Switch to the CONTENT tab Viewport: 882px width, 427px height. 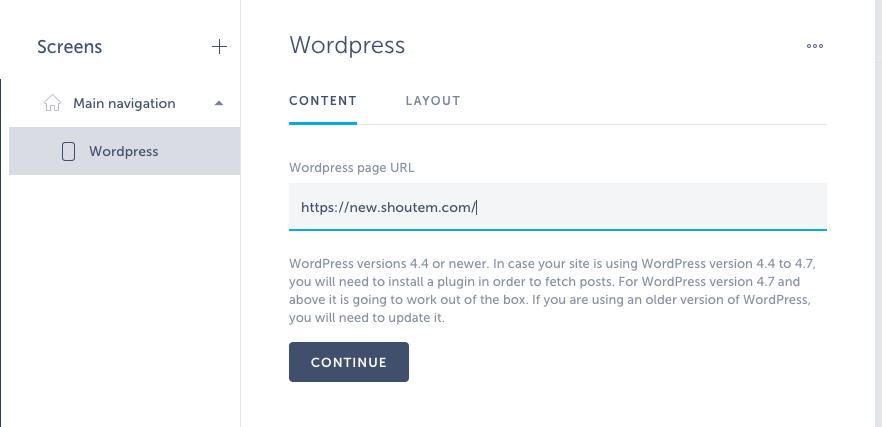[x=323, y=101]
